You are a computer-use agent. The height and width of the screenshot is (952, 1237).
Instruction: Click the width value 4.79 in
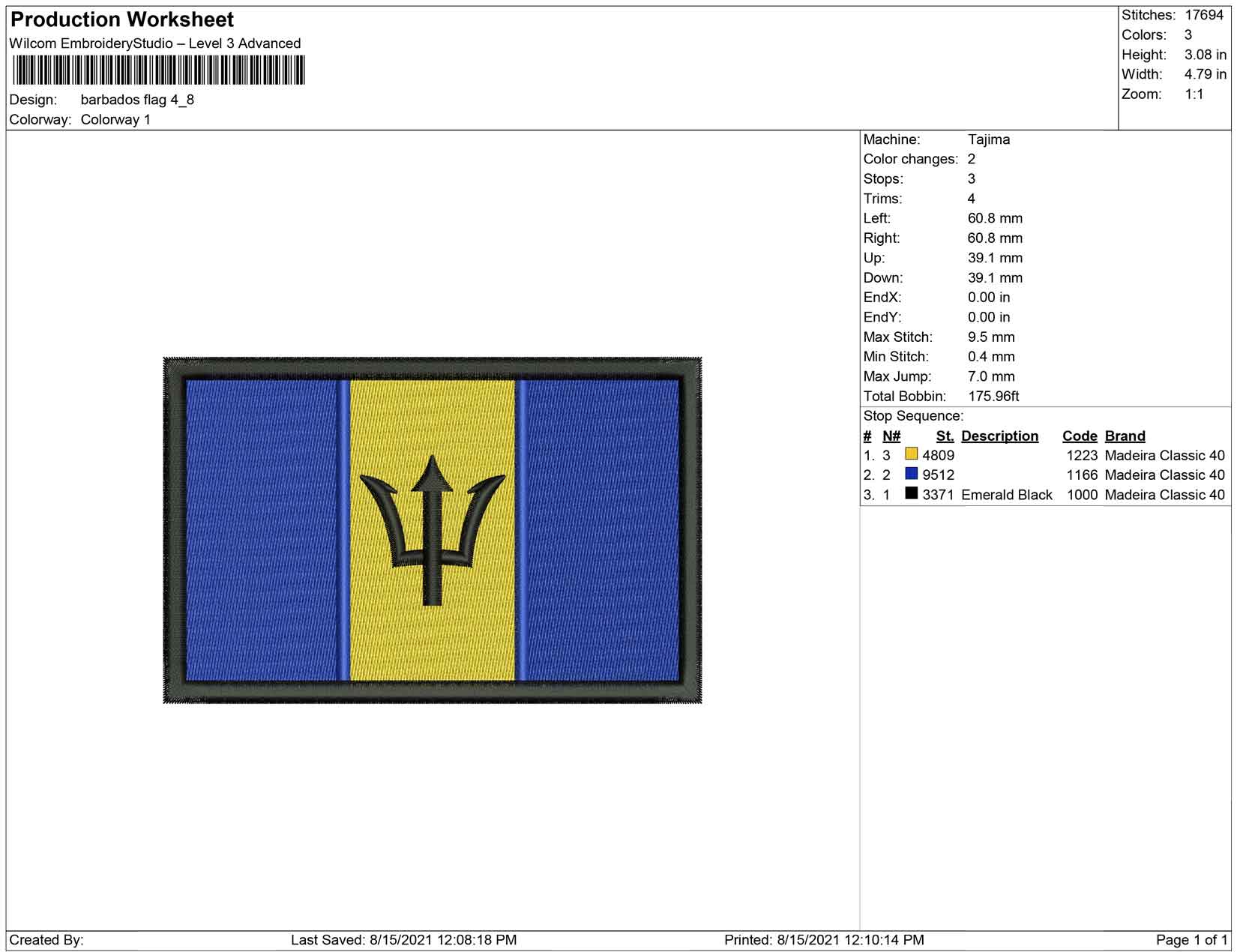(x=1206, y=74)
